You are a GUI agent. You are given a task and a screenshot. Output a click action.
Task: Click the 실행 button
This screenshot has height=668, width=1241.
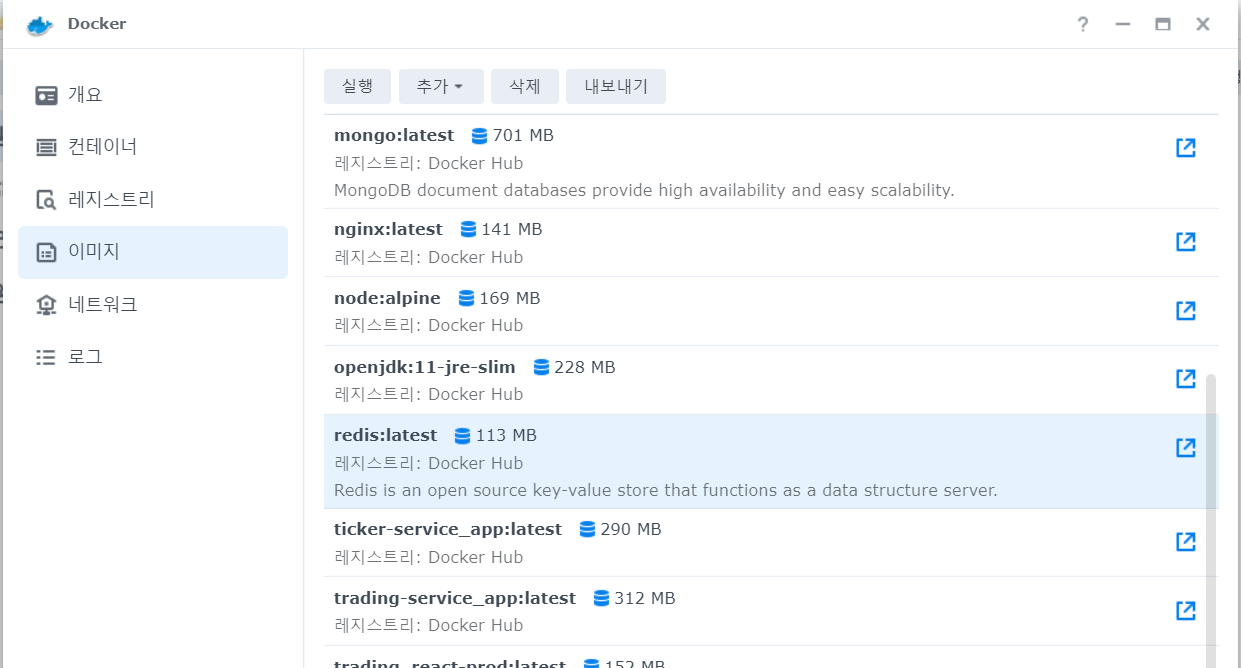point(357,86)
